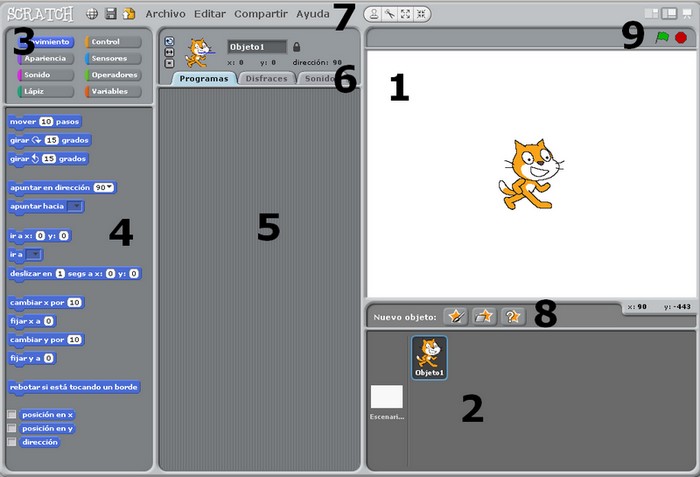Click the Objeto1 sprite name field
Screen dimensions: 700x477
point(257,47)
